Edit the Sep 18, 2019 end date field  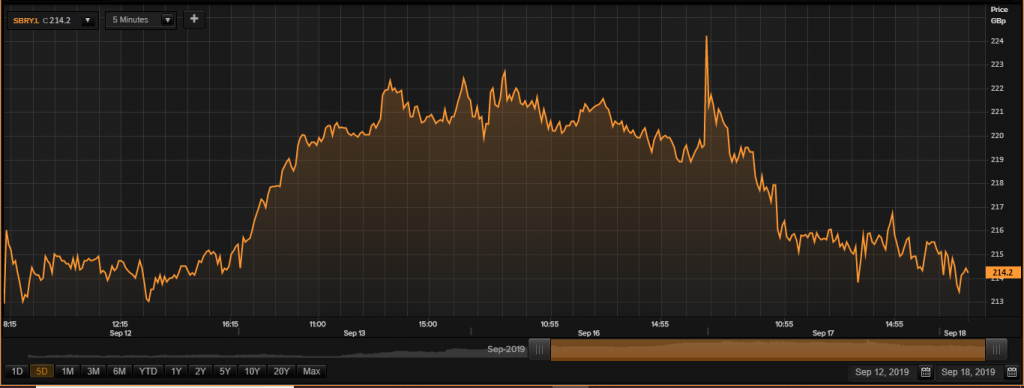pos(968,372)
